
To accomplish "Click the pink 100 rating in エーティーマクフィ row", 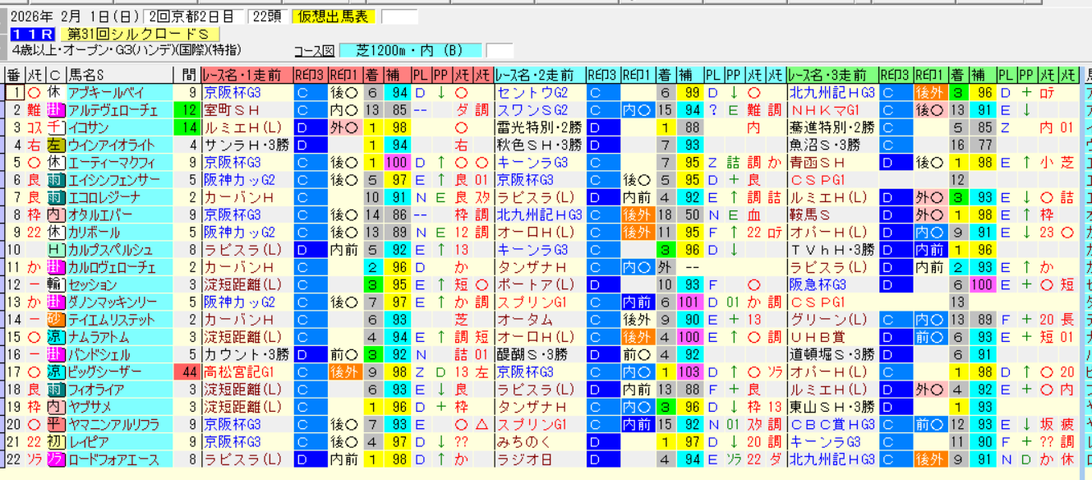I will tap(396, 162).
